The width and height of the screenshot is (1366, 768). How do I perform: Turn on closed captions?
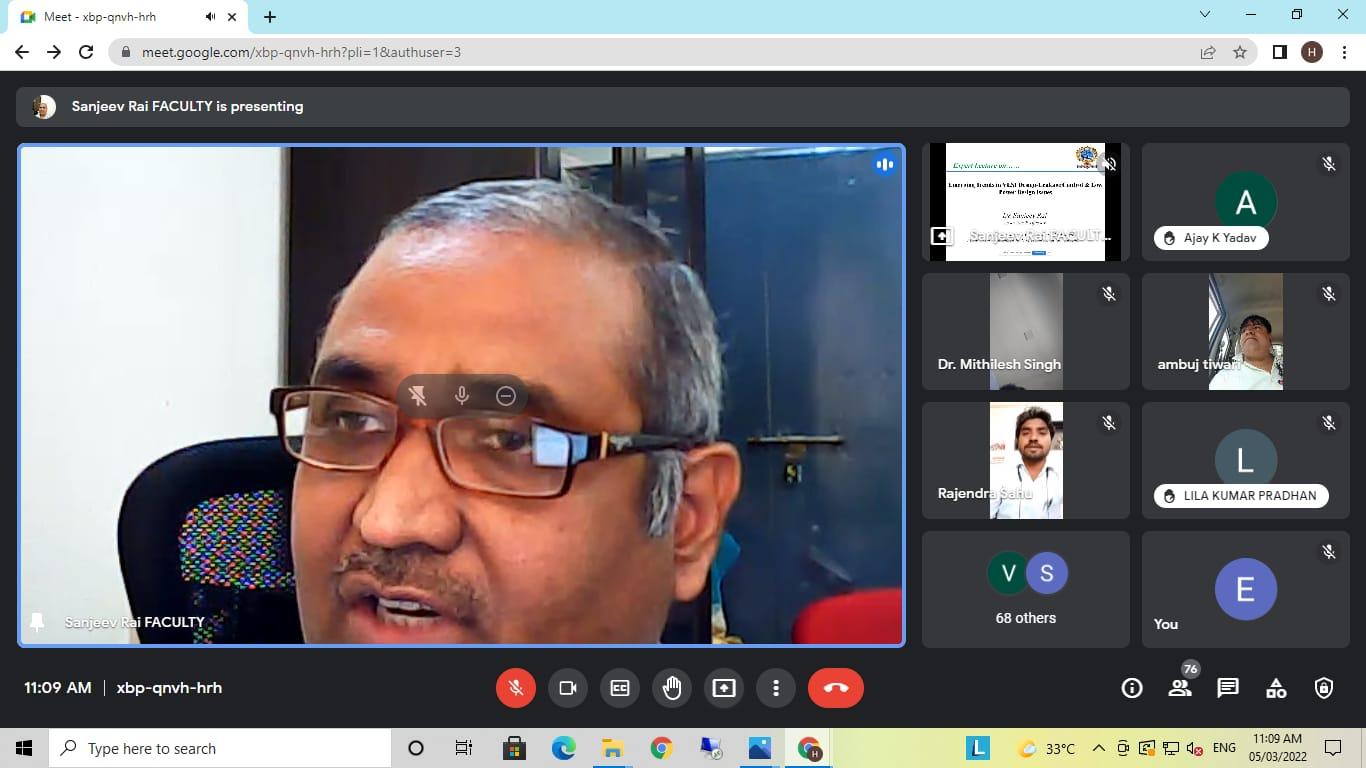pos(620,688)
